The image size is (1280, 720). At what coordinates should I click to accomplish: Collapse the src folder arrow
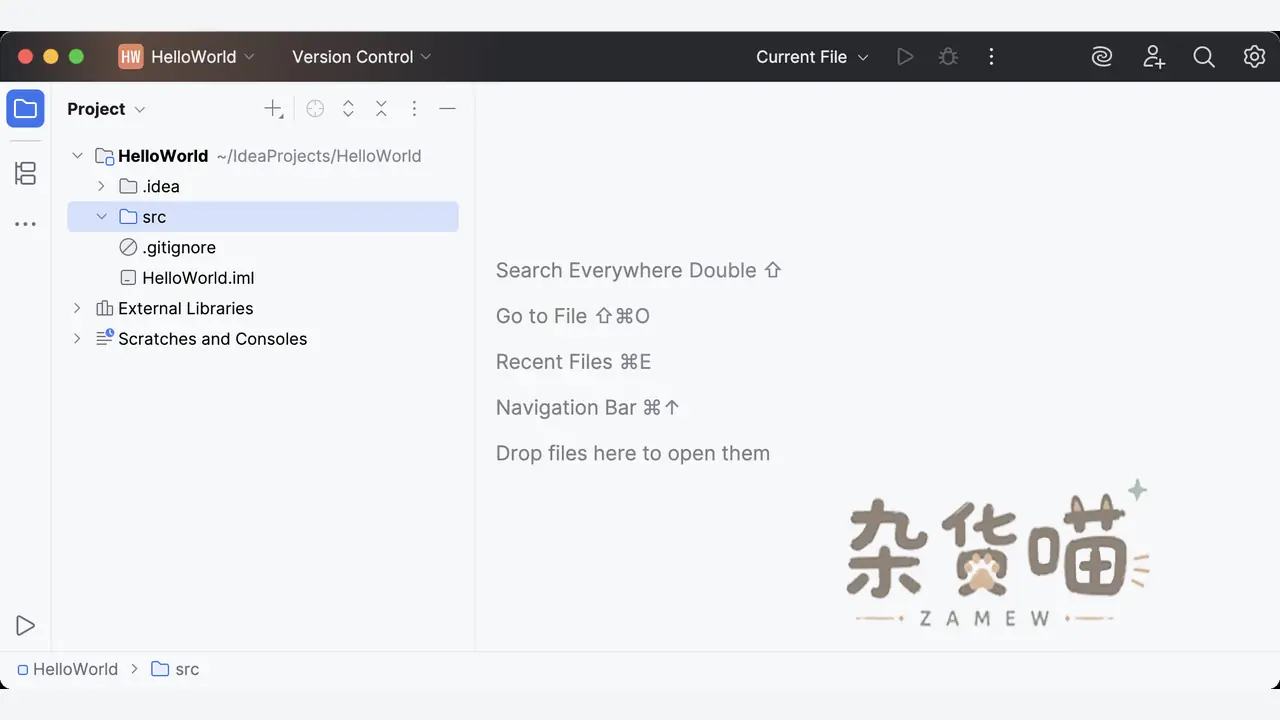[x=101, y=217]
